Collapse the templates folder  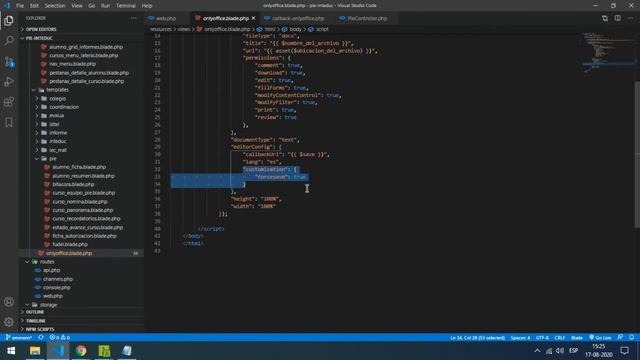[57, 90]
